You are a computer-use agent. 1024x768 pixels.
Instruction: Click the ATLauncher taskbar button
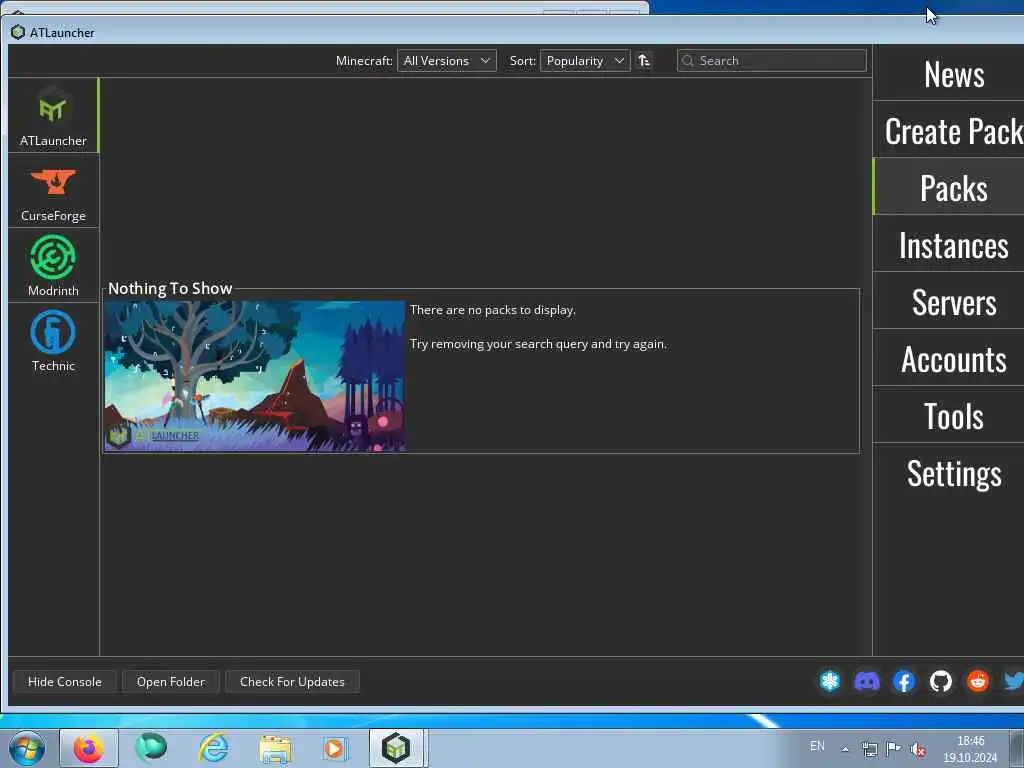point(397,748)
